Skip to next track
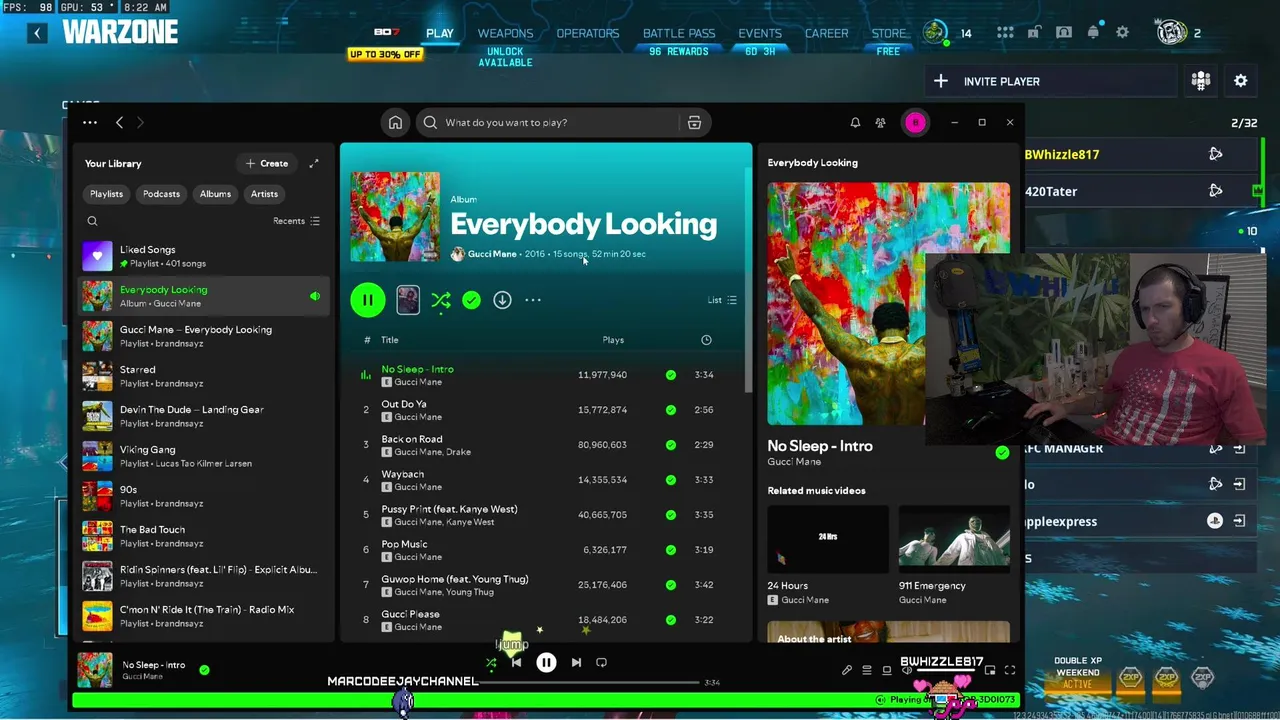This screenshot has width=1280, height=720. coord(576,662)
